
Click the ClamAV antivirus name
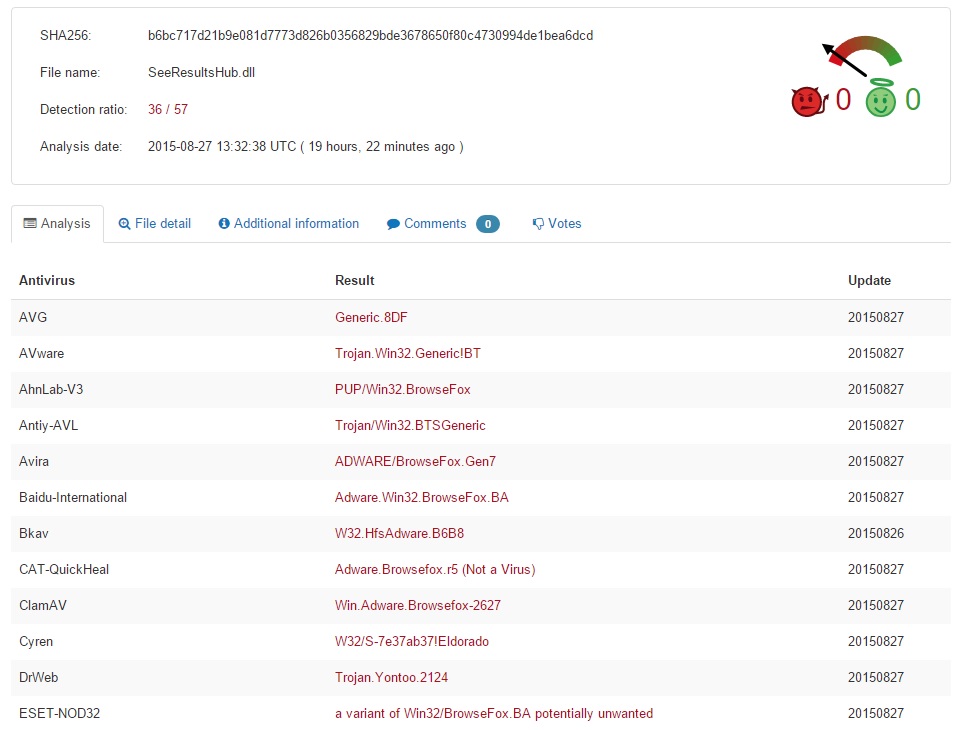click(x=43, y=606)
